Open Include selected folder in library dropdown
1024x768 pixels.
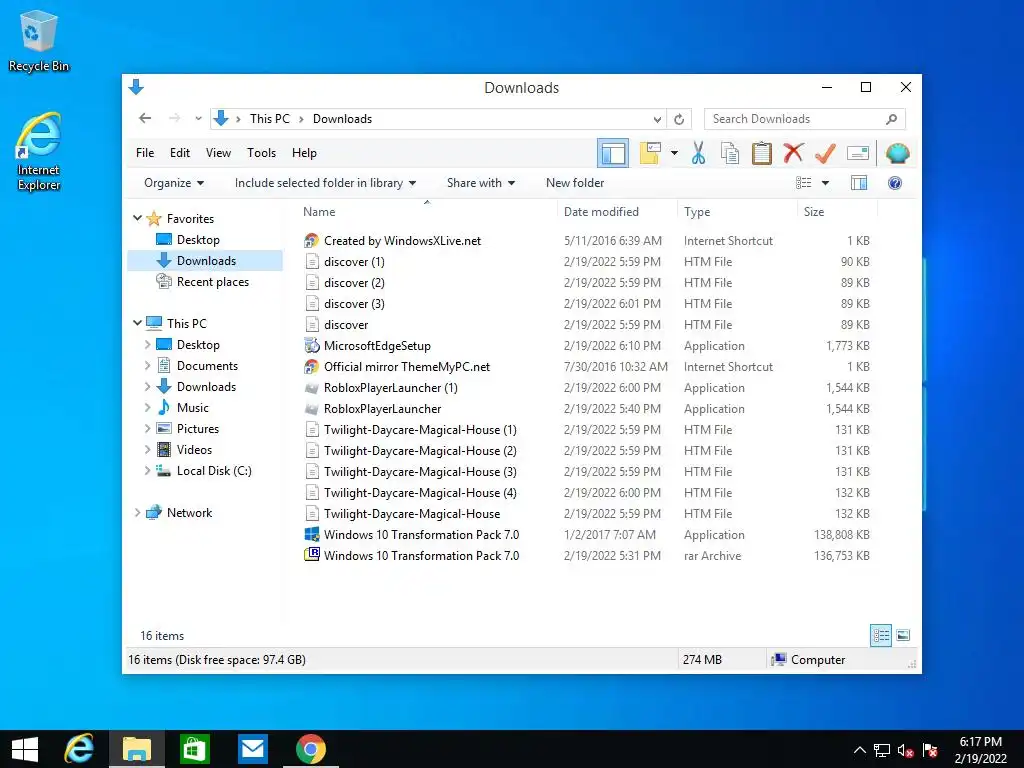[x=325, y=183]
